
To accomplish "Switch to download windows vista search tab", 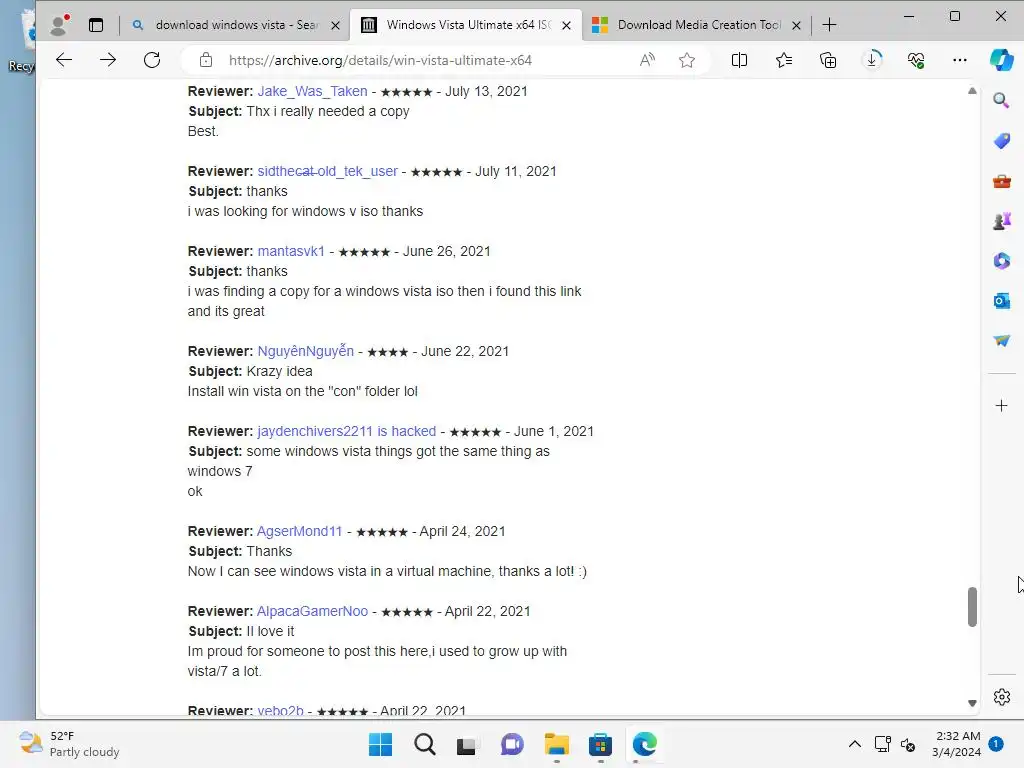I will (236, 25).
